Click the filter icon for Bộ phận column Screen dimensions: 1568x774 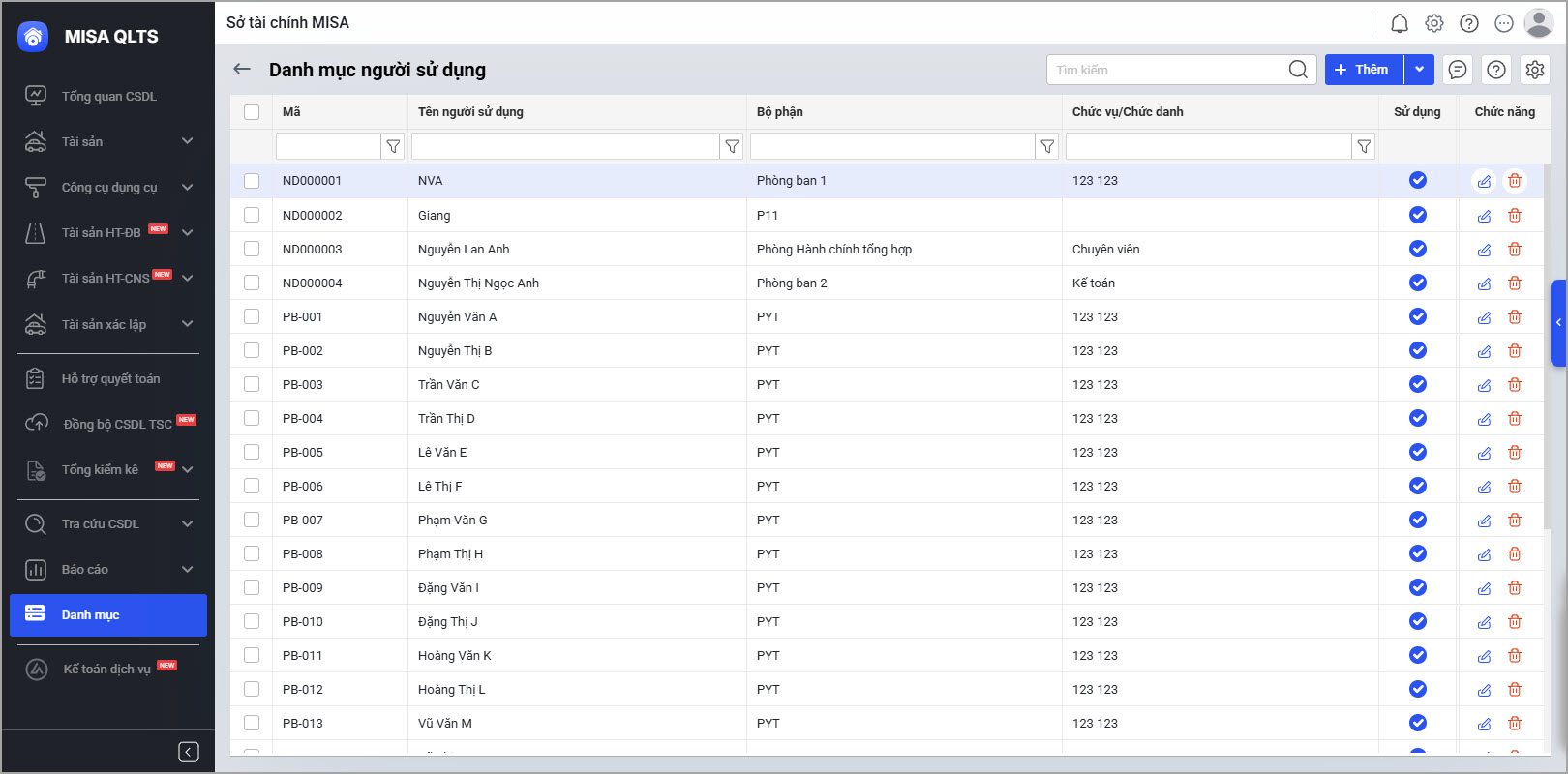tap(1047, 146)
